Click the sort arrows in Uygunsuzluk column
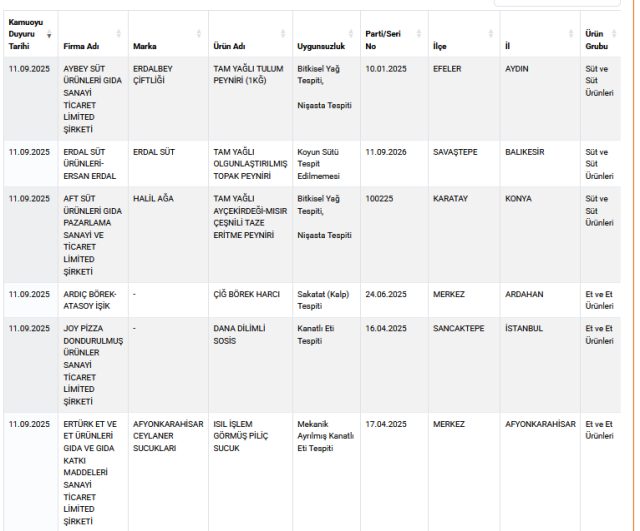The image size is (640, 531). [x=352, y=35]
